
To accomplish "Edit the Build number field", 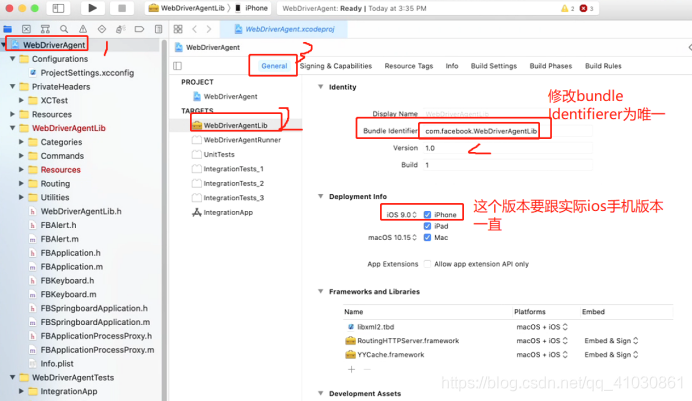I will pyautogui.click(x=508, y=165).
